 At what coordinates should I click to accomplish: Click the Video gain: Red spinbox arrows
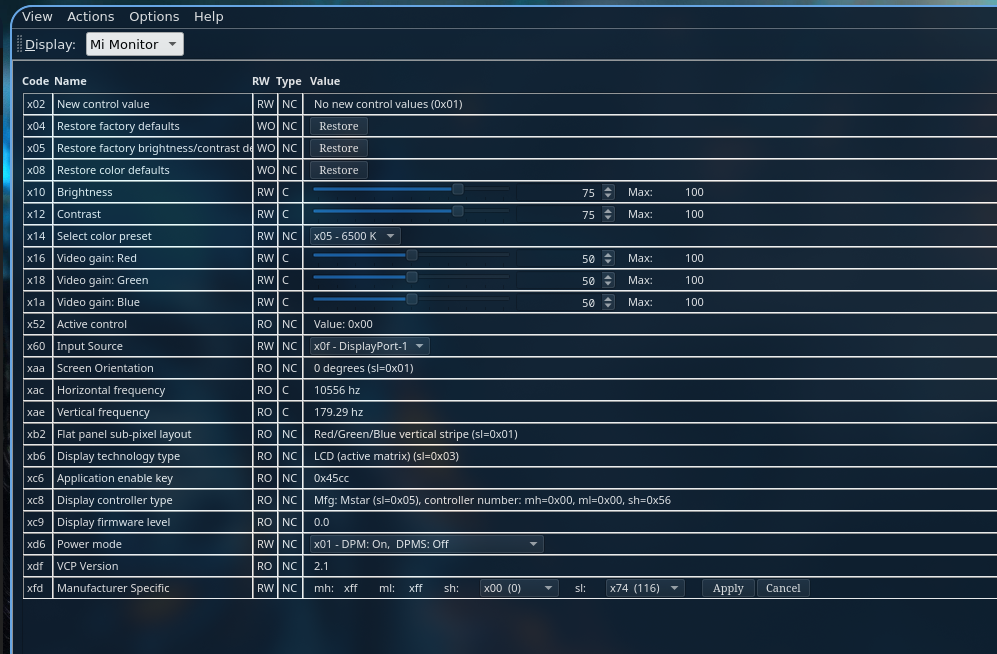(609, 258)
